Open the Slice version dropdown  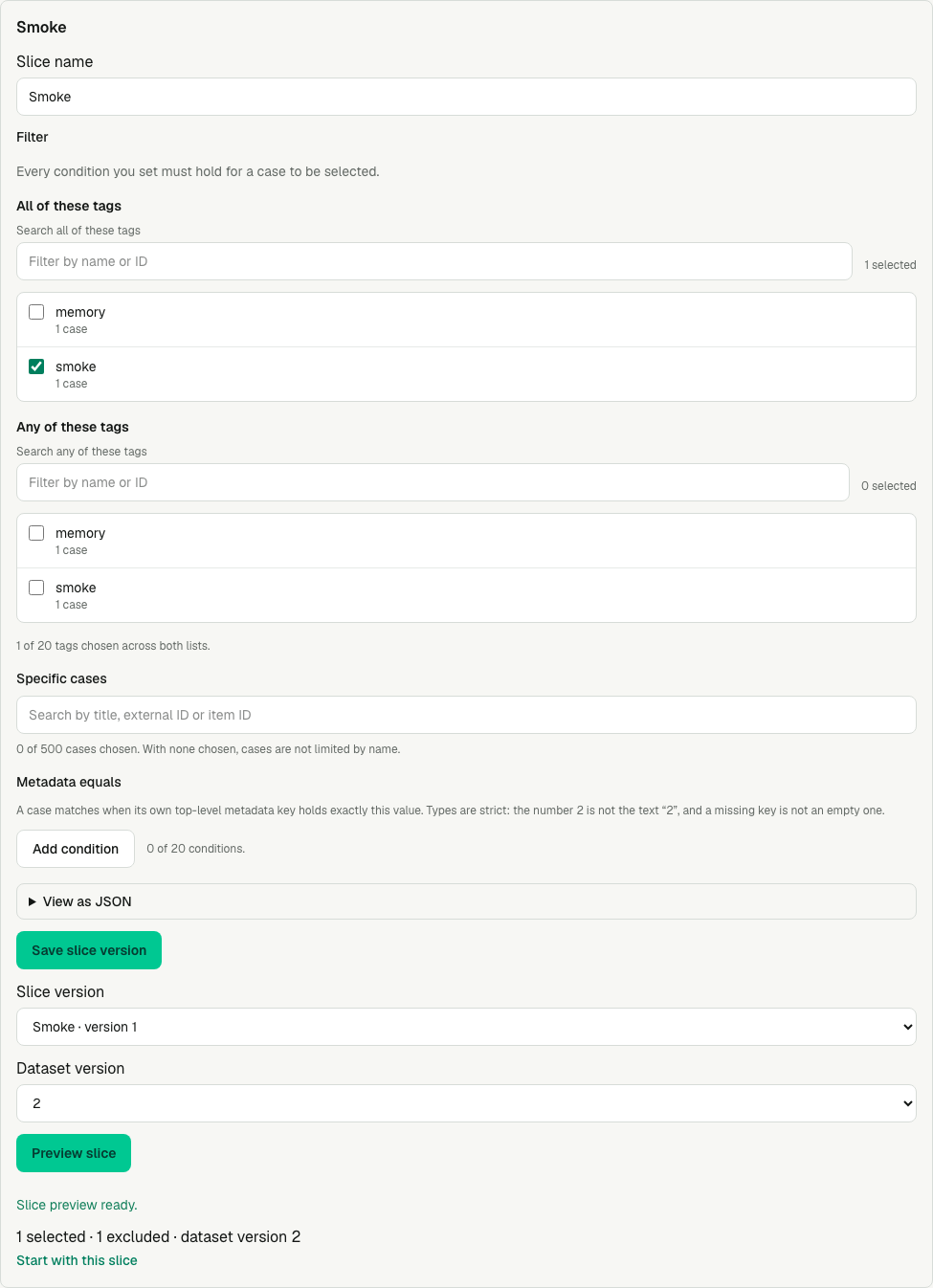pyautogui.click(x=466, y=1027)
